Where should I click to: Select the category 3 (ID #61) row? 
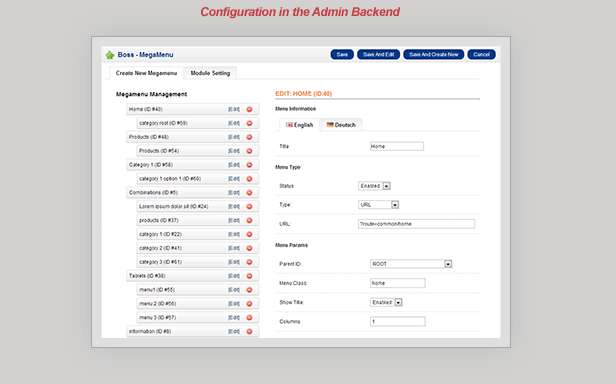click(198, 262)
